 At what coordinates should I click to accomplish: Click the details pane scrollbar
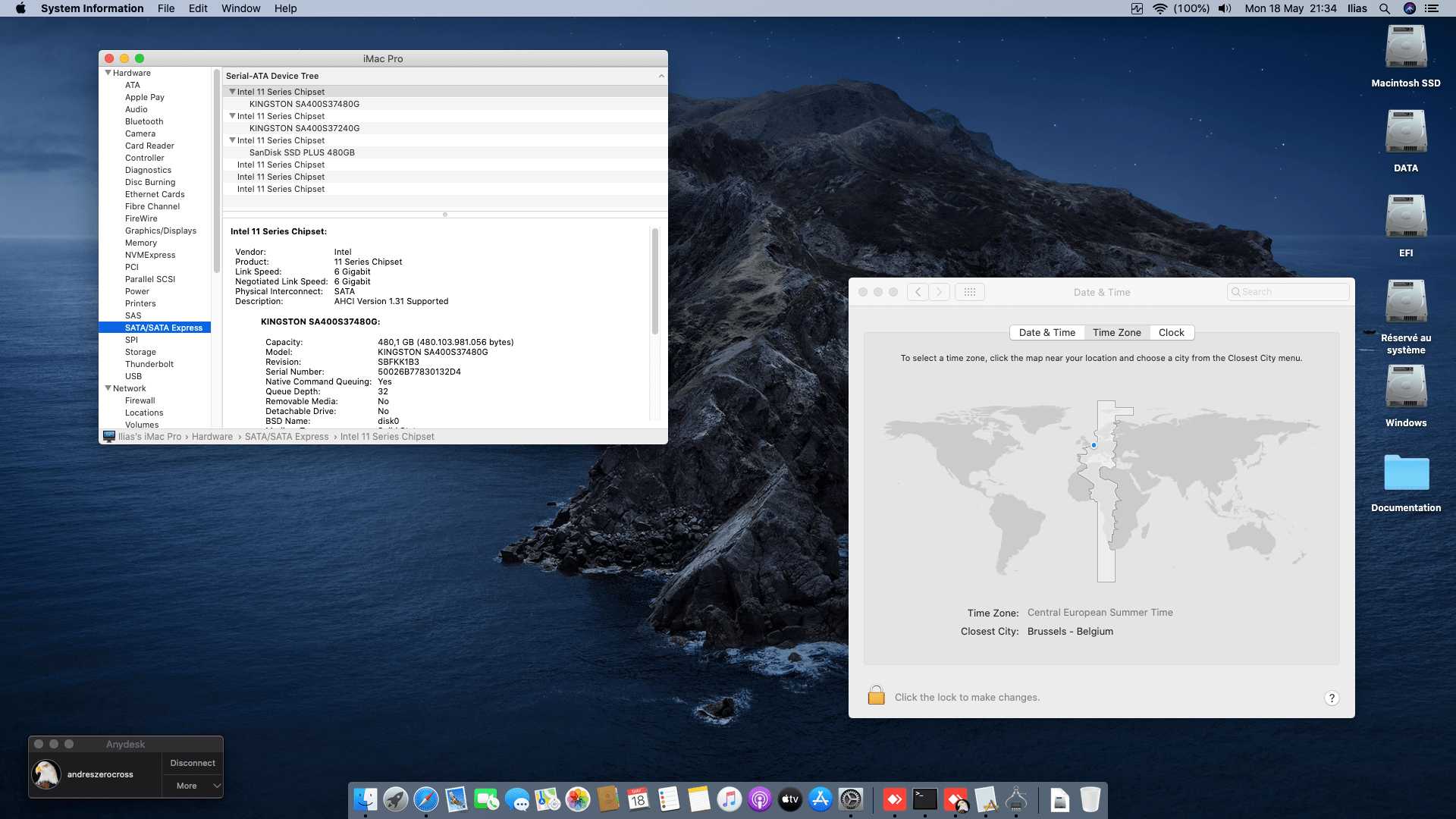click(654, 281)
